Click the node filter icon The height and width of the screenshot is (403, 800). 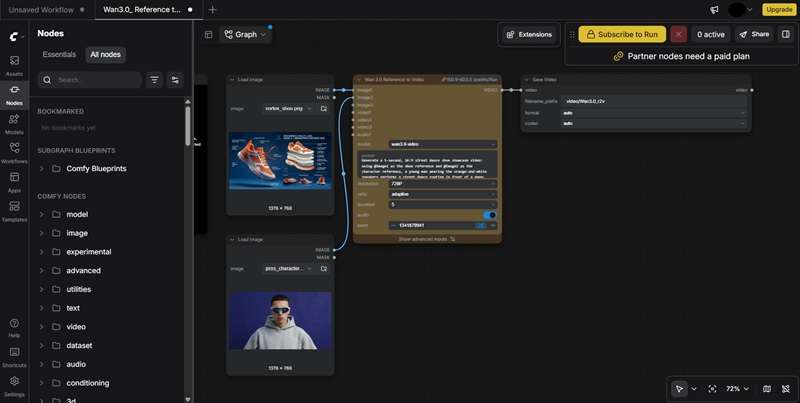pos(154,80)
